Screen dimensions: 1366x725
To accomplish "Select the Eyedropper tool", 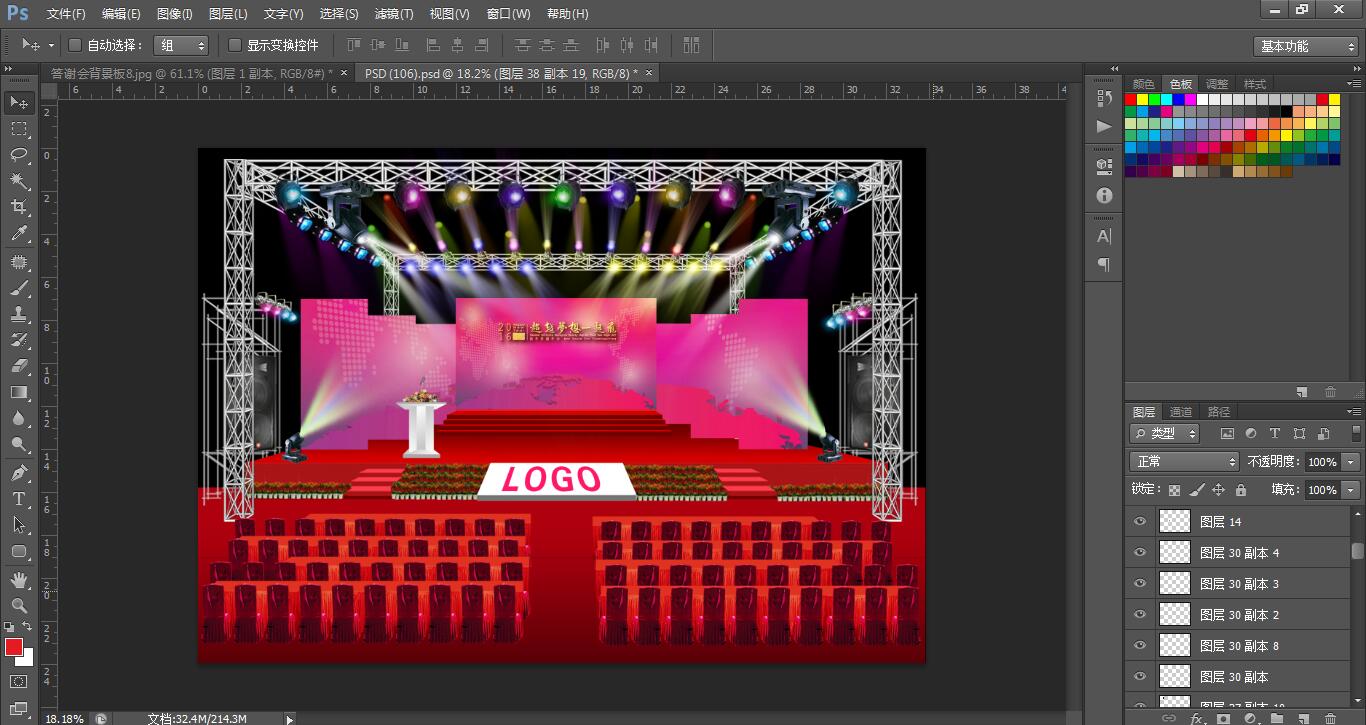I will 19,234.
